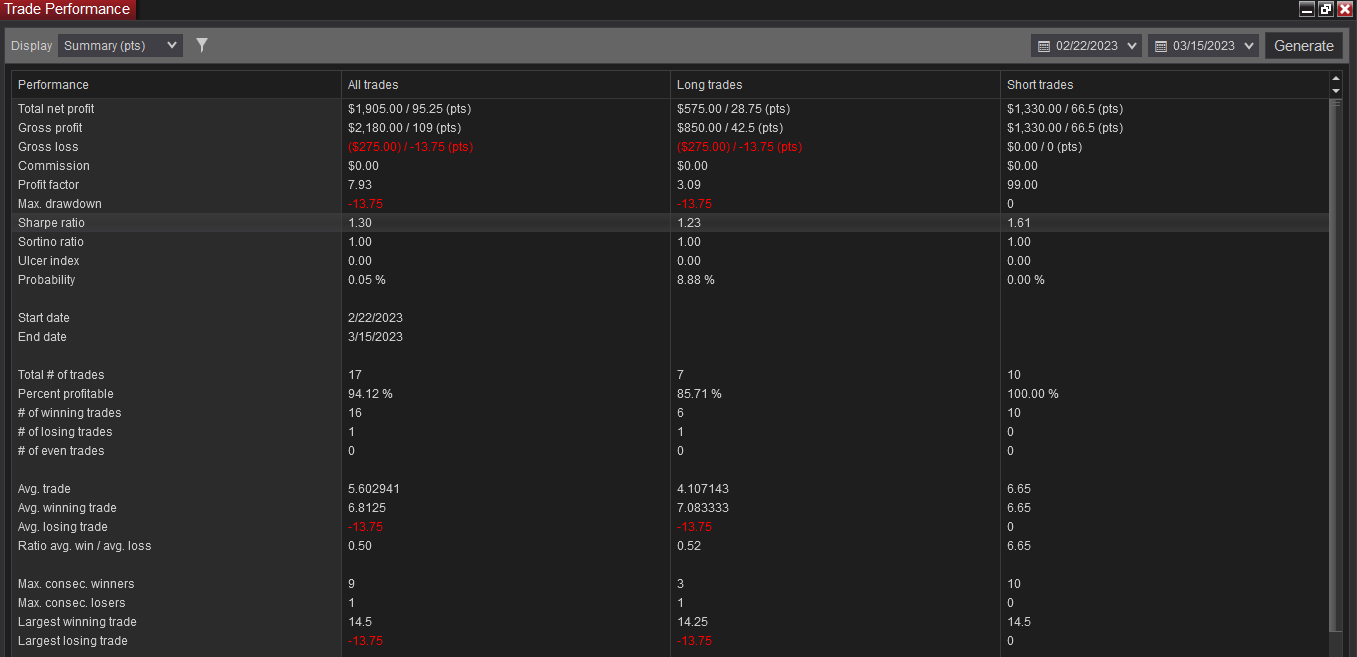The image size is (1357, 657).
Task: Select the End date row label
Action: pos(42,337)
